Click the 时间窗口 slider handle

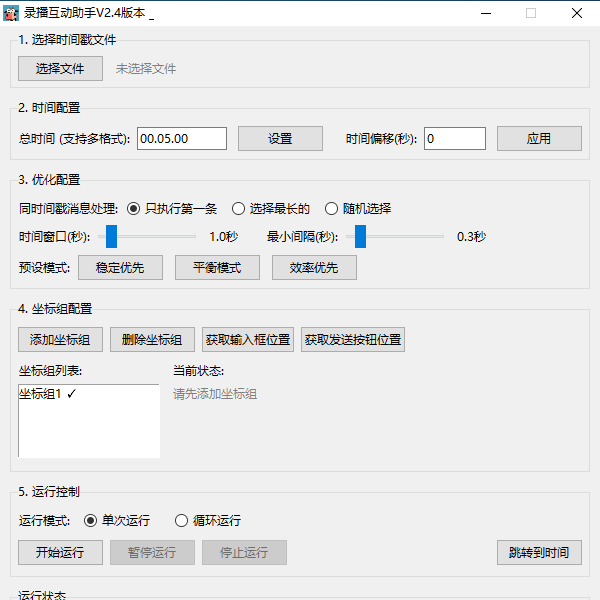point(112,237)
